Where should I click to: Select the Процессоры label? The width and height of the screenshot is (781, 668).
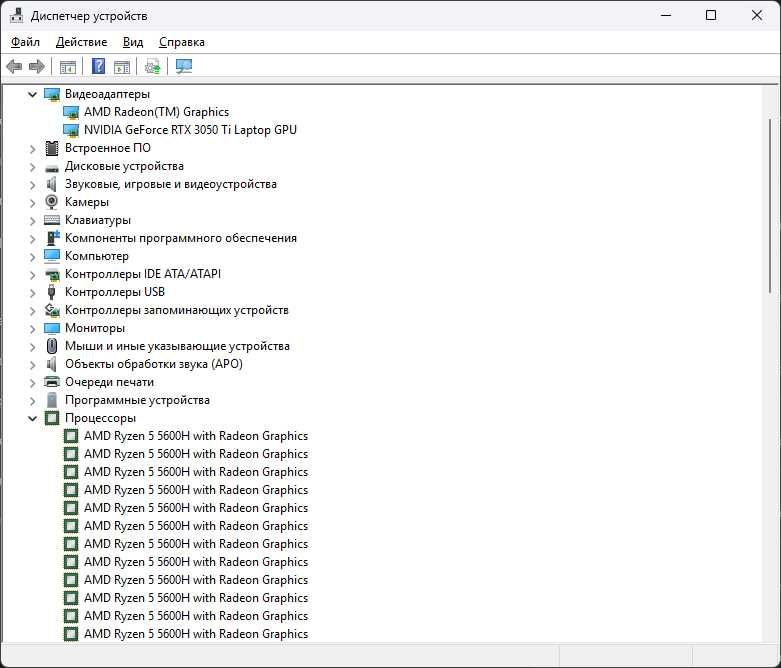[100, 418]
